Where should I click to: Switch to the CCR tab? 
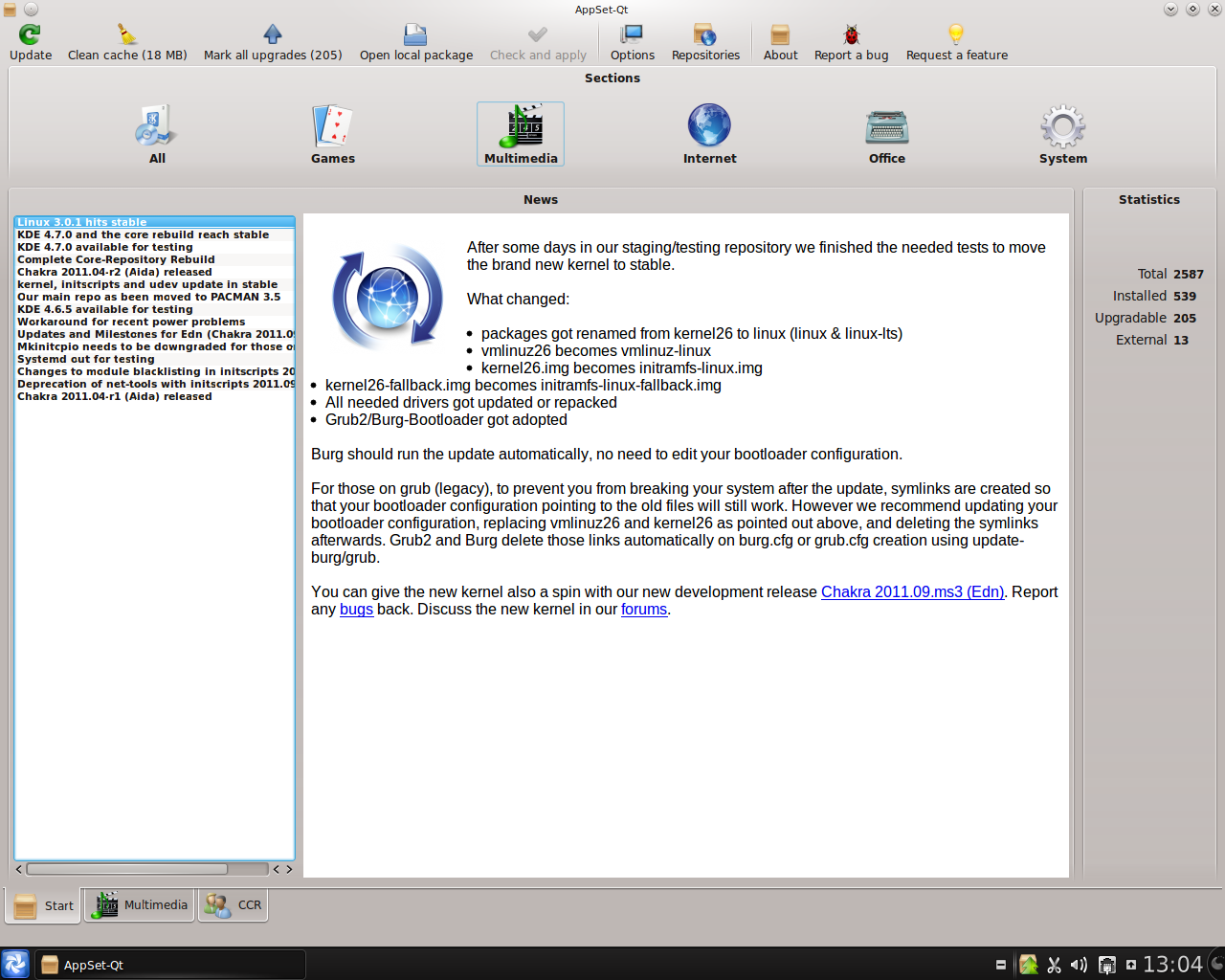(233, 904)
